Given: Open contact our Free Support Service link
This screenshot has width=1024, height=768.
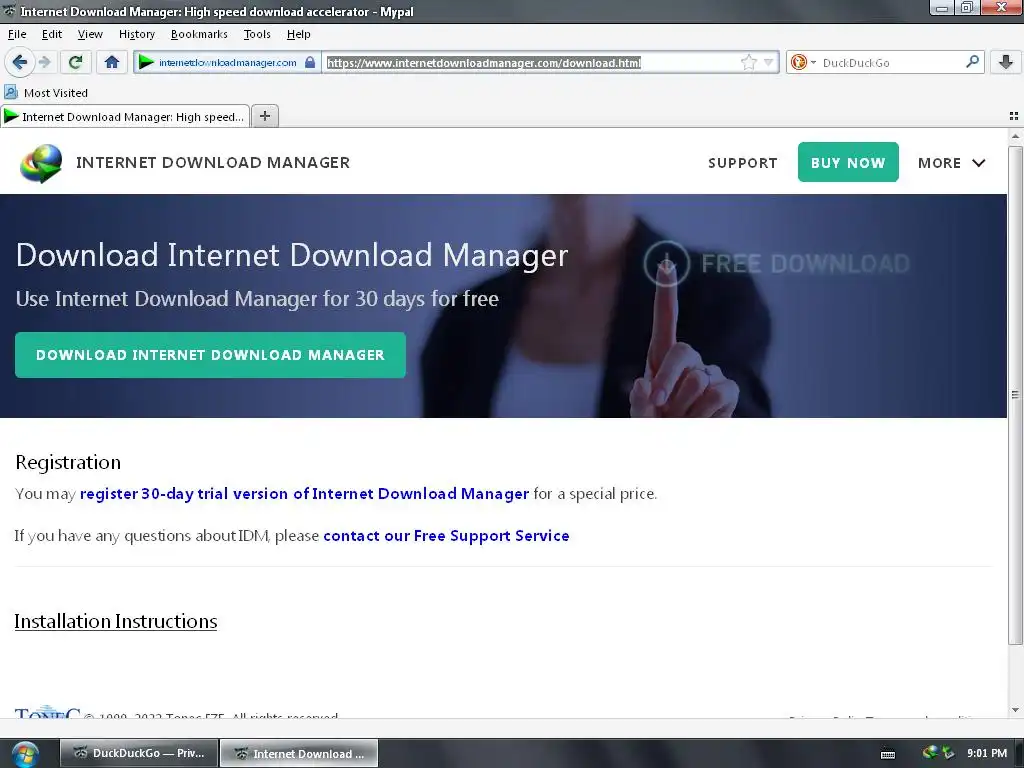Looking at the screenshot, I should [446, 536].
